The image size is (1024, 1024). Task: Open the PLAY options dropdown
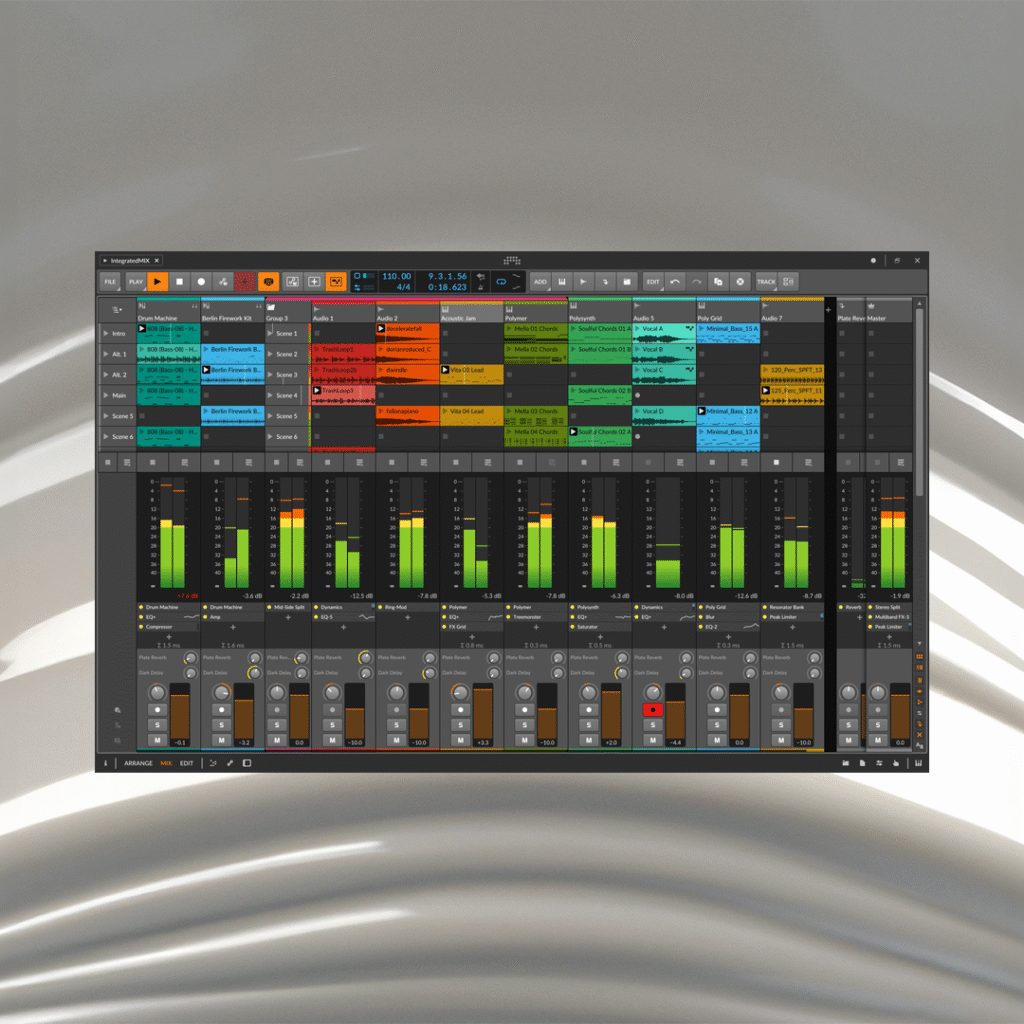[135, 281]
